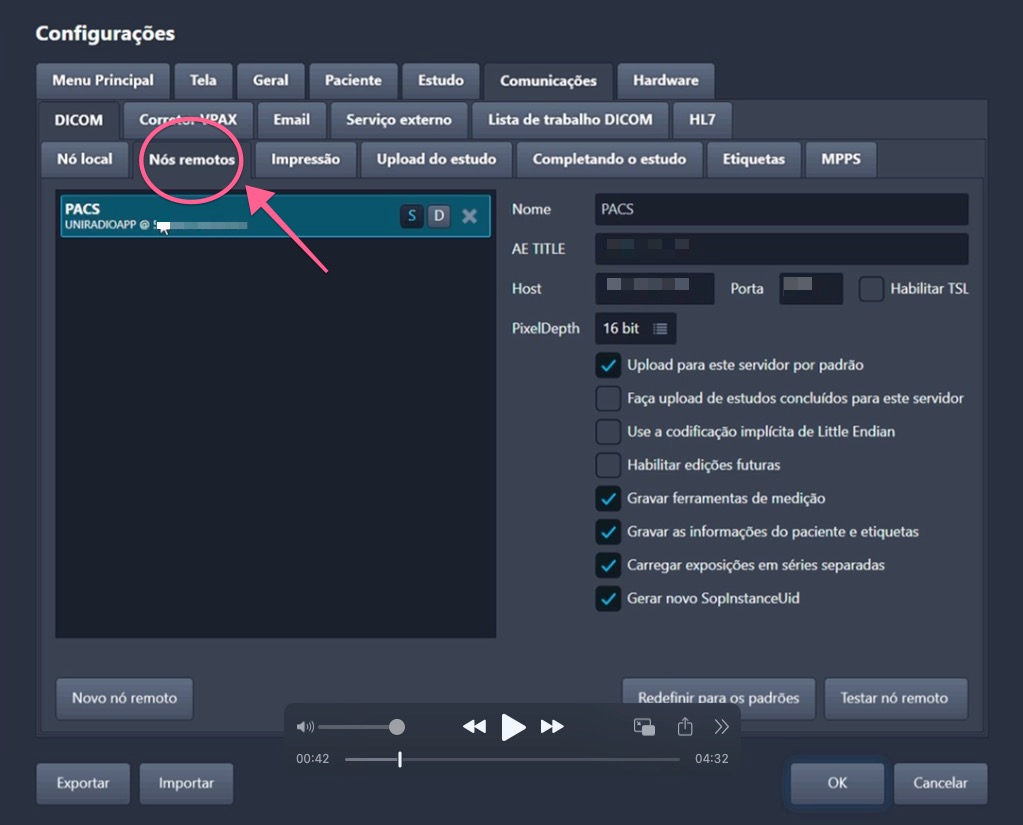Click into the AE TITLE field
The image size is (1023, 825).
pos(782,249)
